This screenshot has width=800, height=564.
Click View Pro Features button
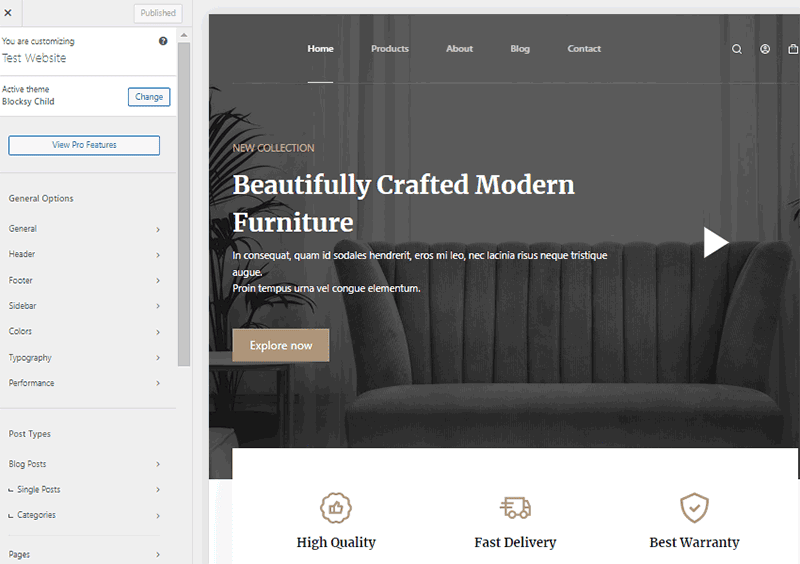[x=84, y=145]
